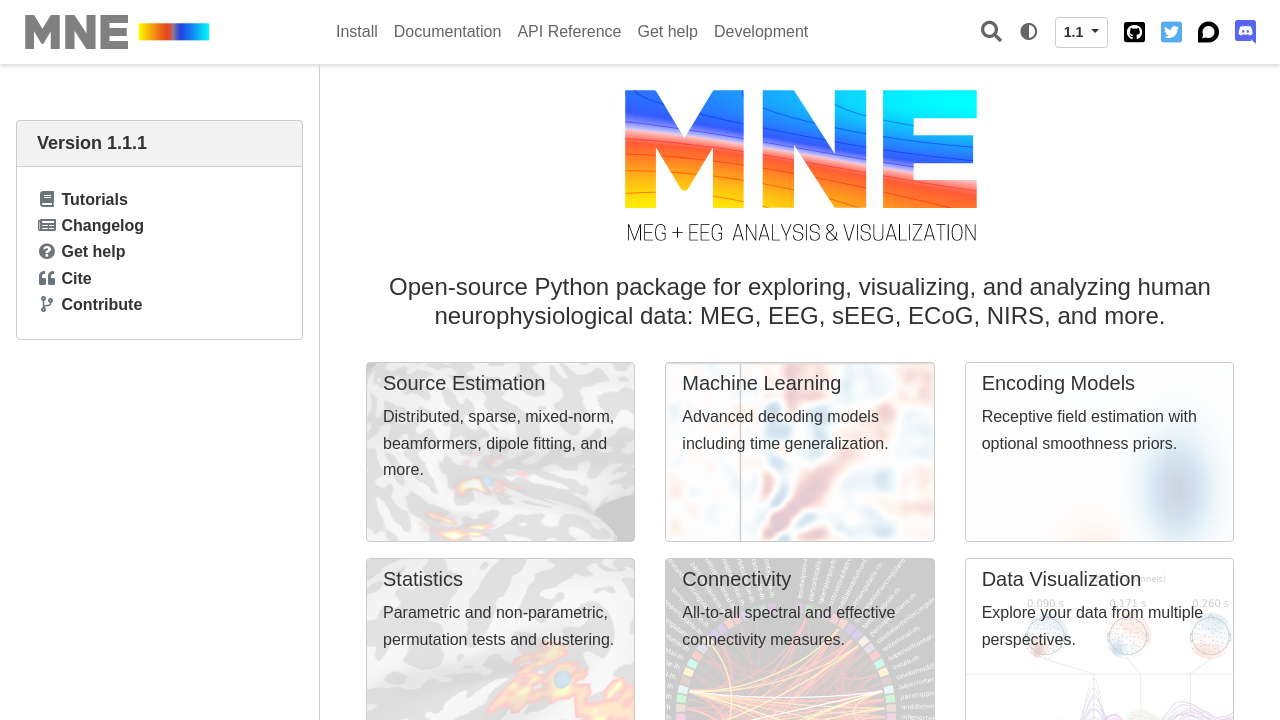The height and width of the screenshot is (720, 1280).
Task: Open the 1.1 version dropdown
Action: (1081, 32)
